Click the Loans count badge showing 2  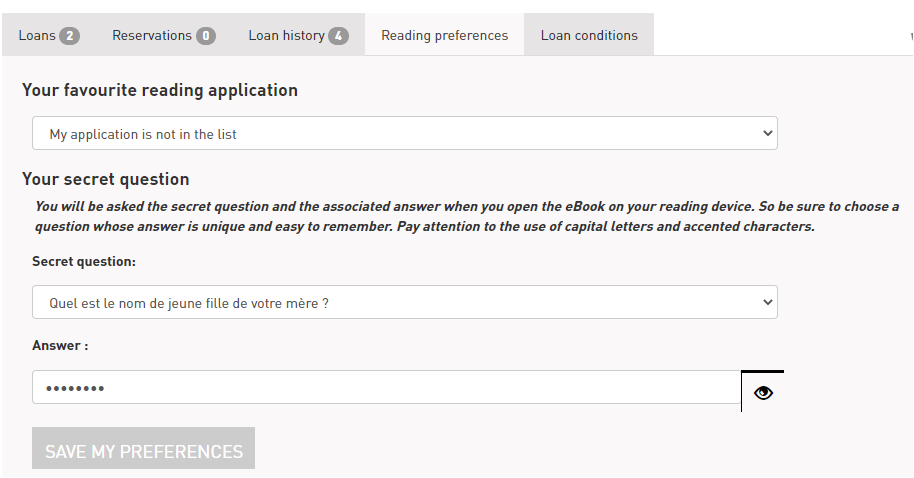(69, 36)
